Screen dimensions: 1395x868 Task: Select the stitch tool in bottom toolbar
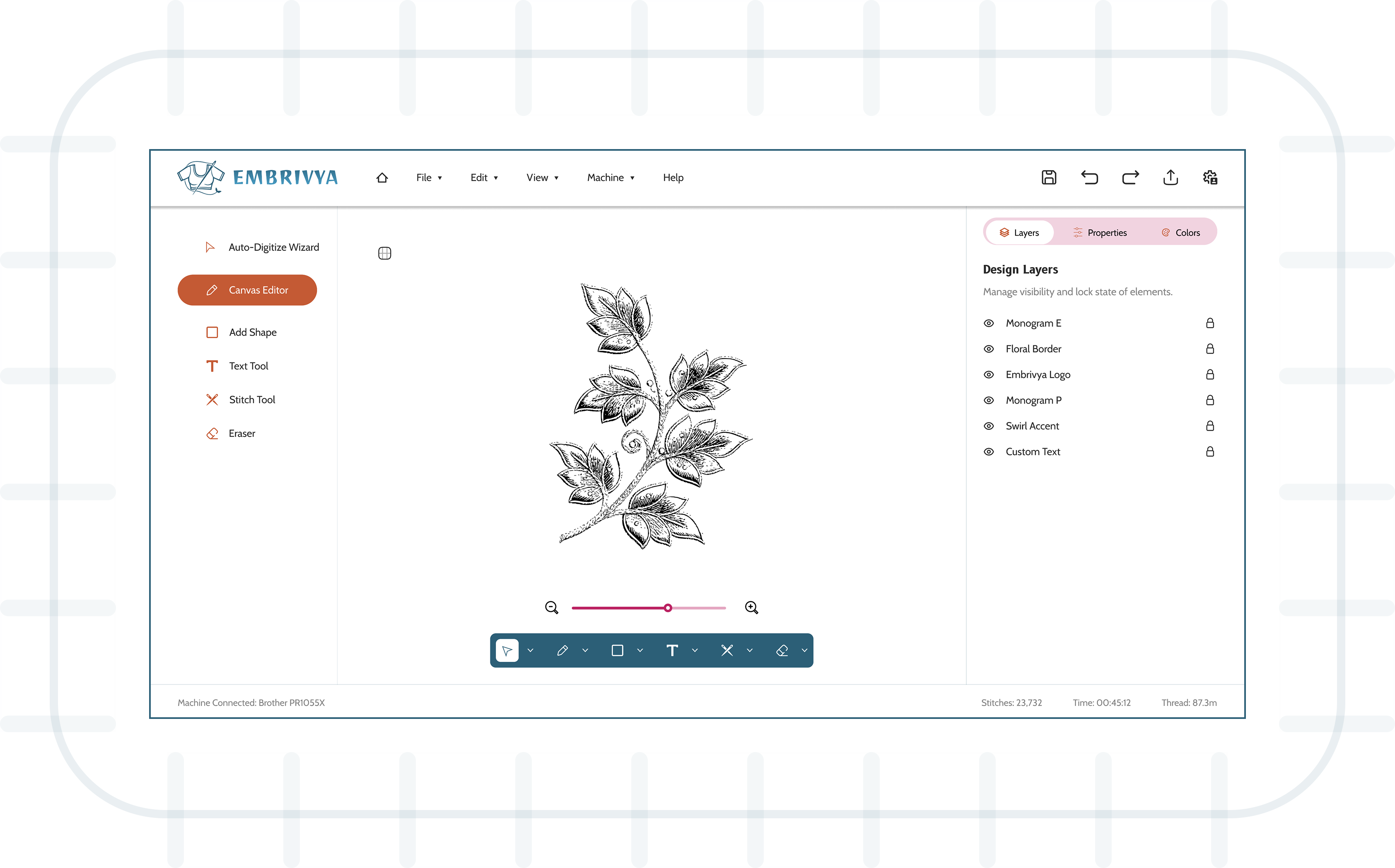(x=727, y=651)
